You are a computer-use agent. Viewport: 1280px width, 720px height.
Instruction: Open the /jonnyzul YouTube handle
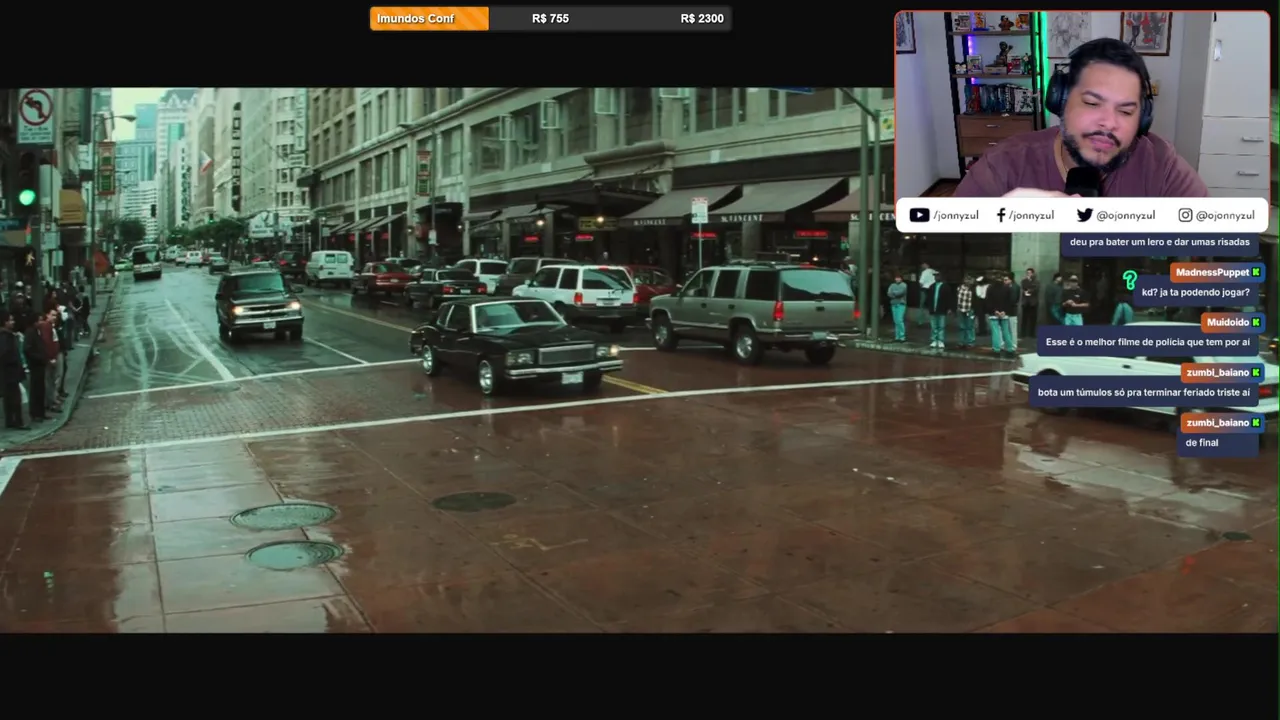coord(956,215)
